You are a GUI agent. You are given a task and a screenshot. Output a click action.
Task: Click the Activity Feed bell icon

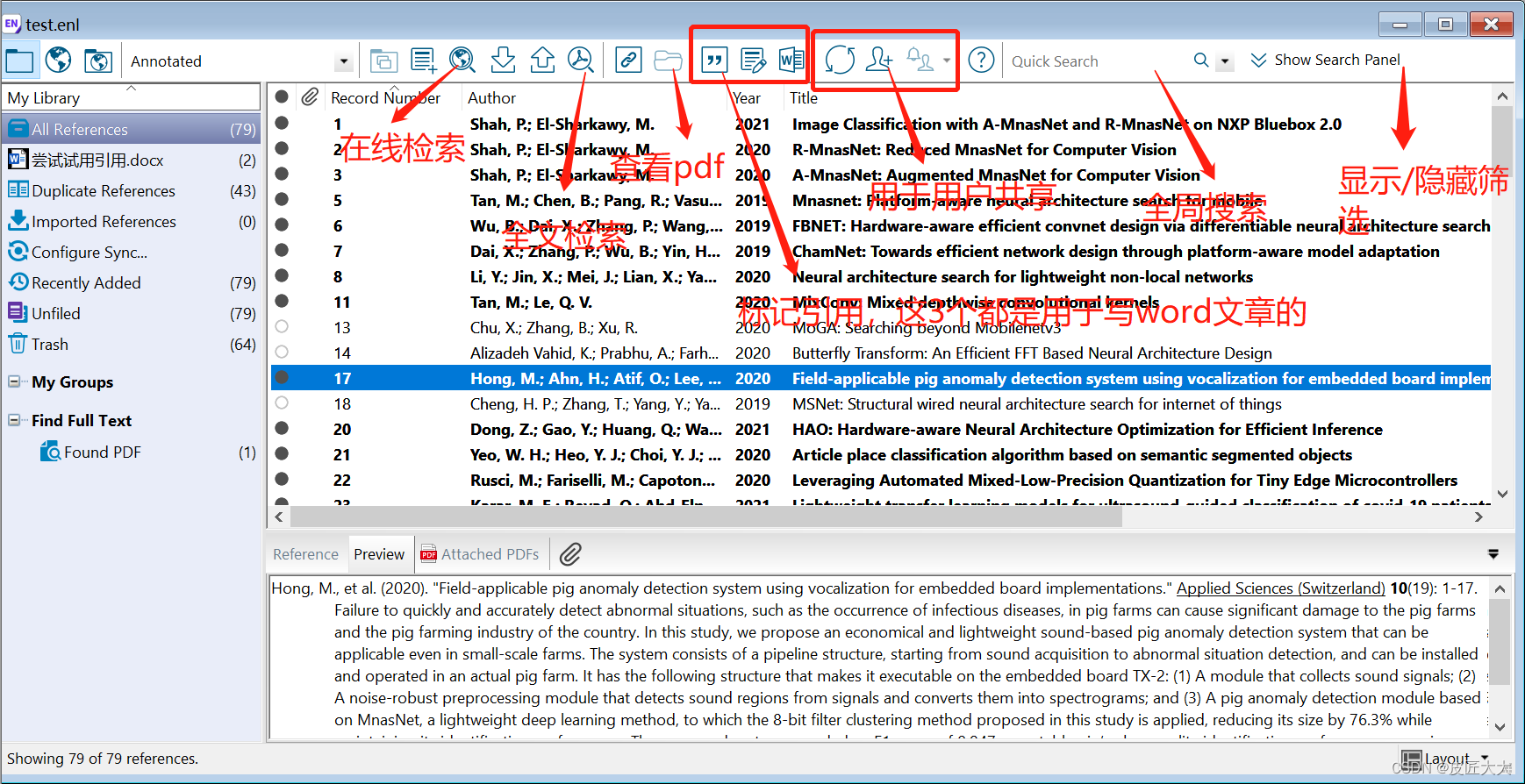tap(919, 60)
